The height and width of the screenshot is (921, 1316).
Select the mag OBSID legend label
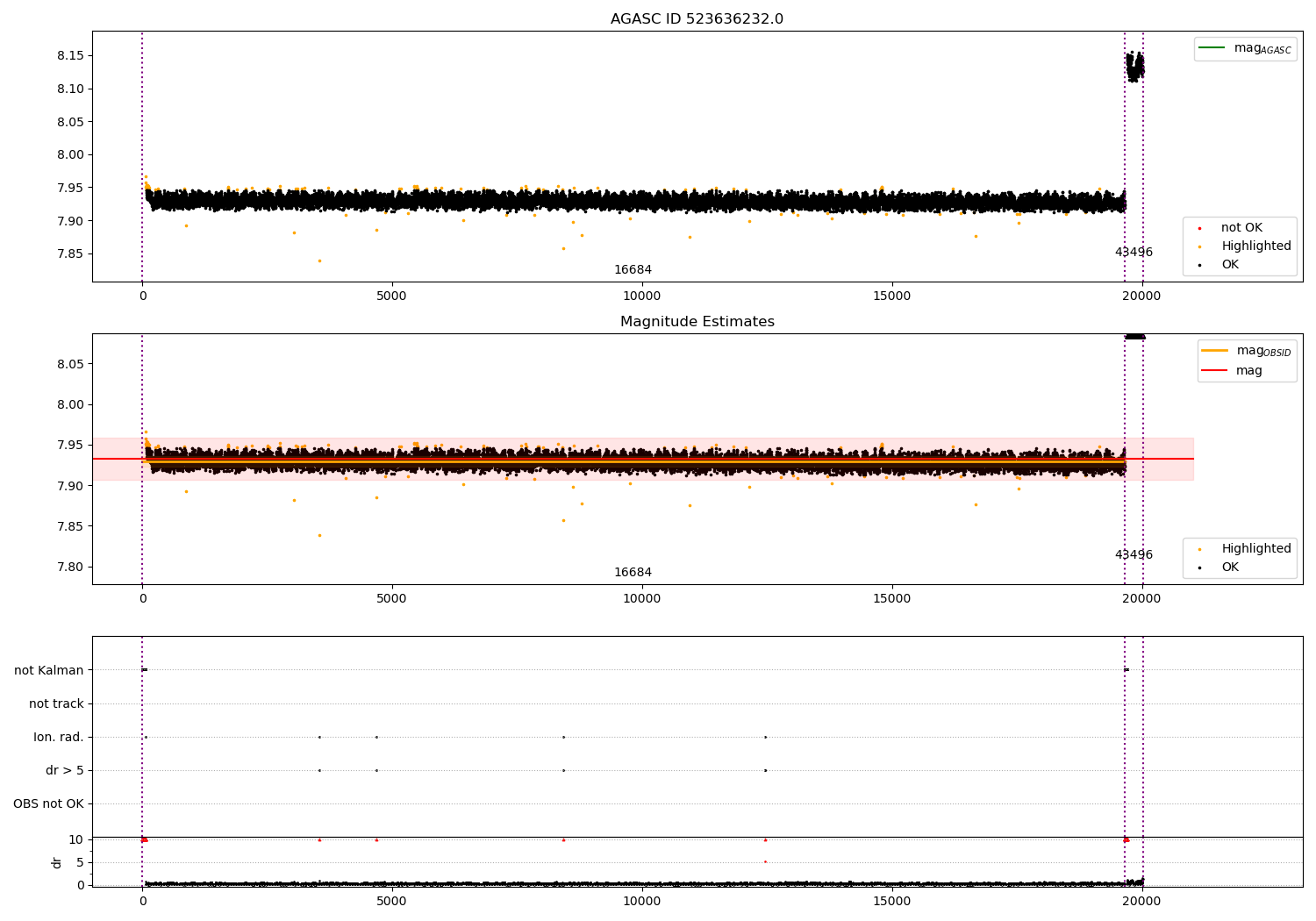coord(1263,351)
